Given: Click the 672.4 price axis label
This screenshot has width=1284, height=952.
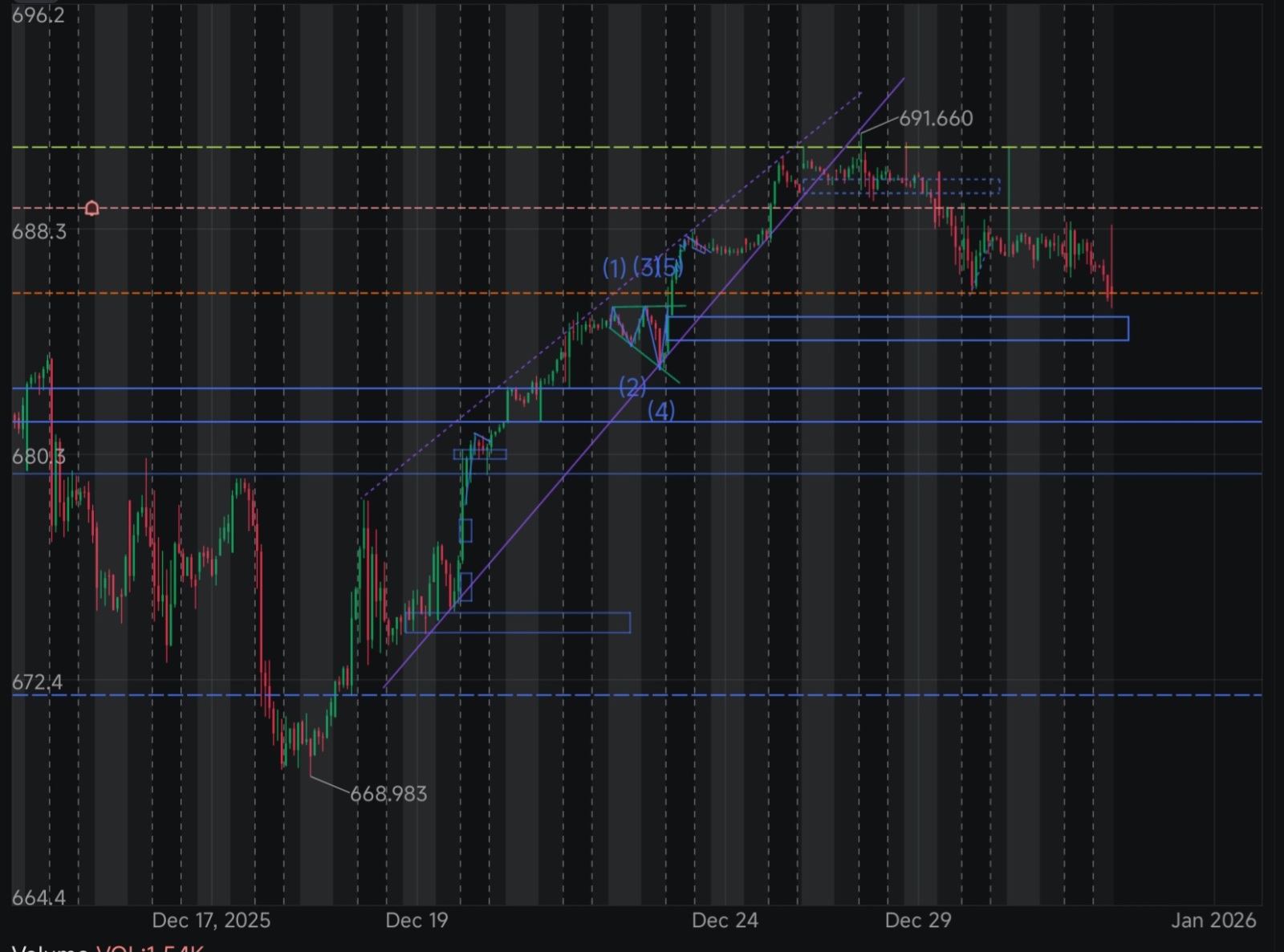Looking at the screenshot, I should click(37, 682).
